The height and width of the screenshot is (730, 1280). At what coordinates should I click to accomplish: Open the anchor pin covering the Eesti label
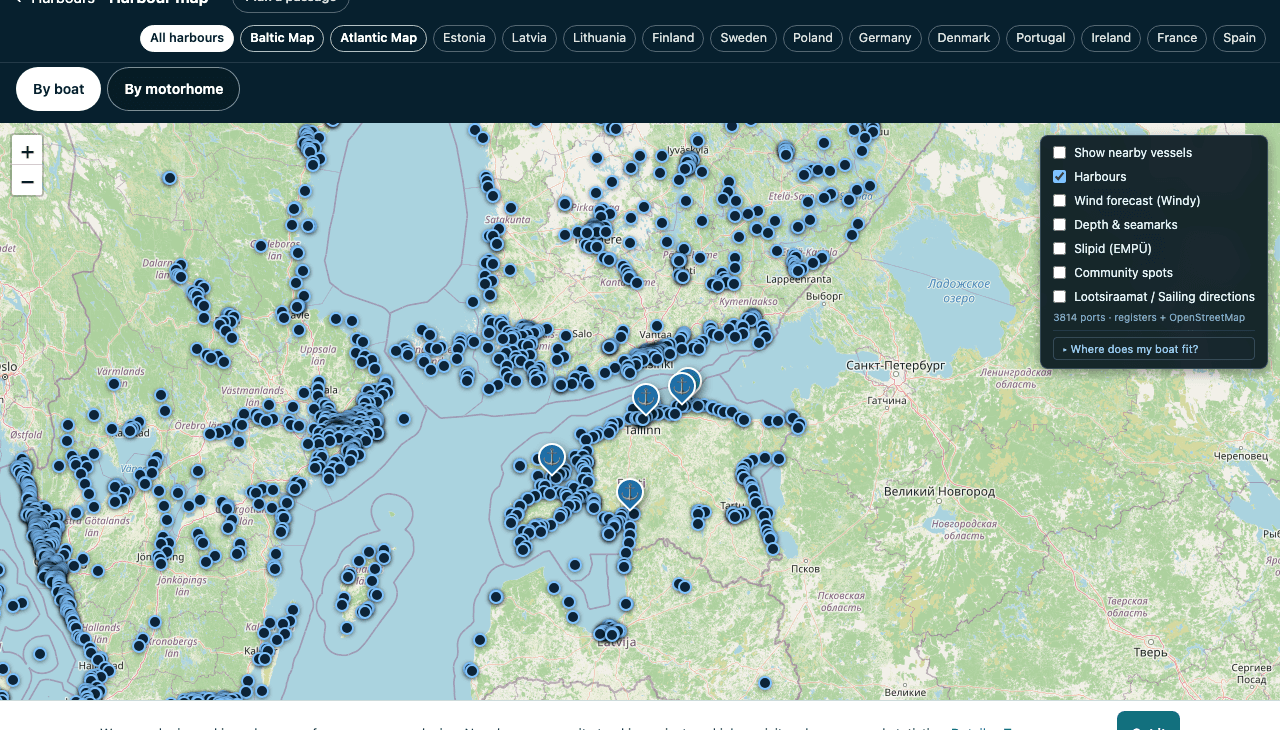point(630,494)
